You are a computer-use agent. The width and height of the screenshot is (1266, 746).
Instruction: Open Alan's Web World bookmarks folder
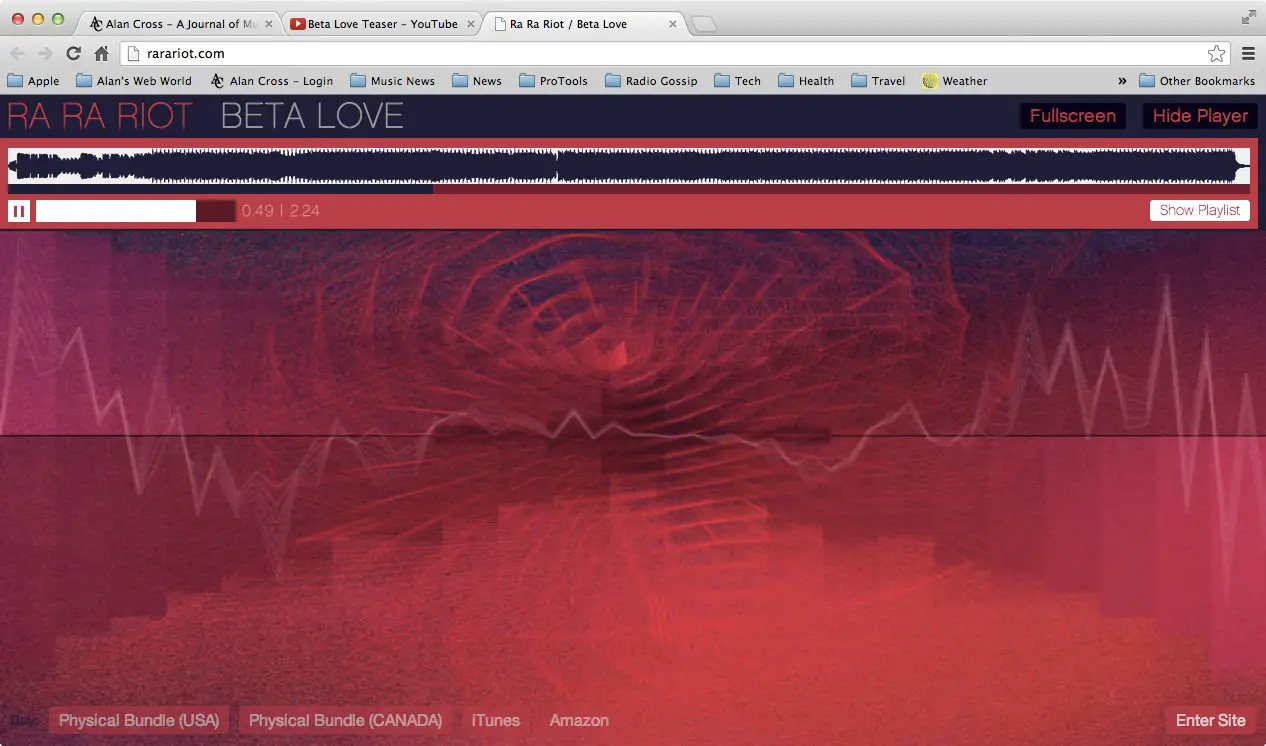pos(134,81)
